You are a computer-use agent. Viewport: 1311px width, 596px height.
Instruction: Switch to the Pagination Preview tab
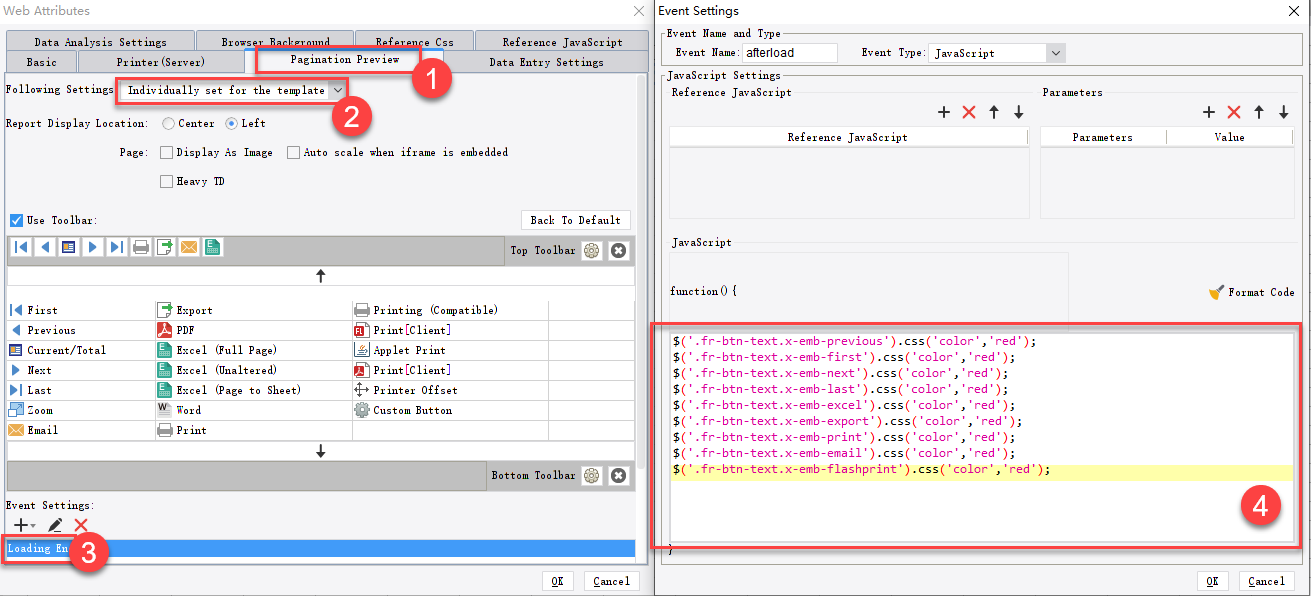click(x=344, y=60)
